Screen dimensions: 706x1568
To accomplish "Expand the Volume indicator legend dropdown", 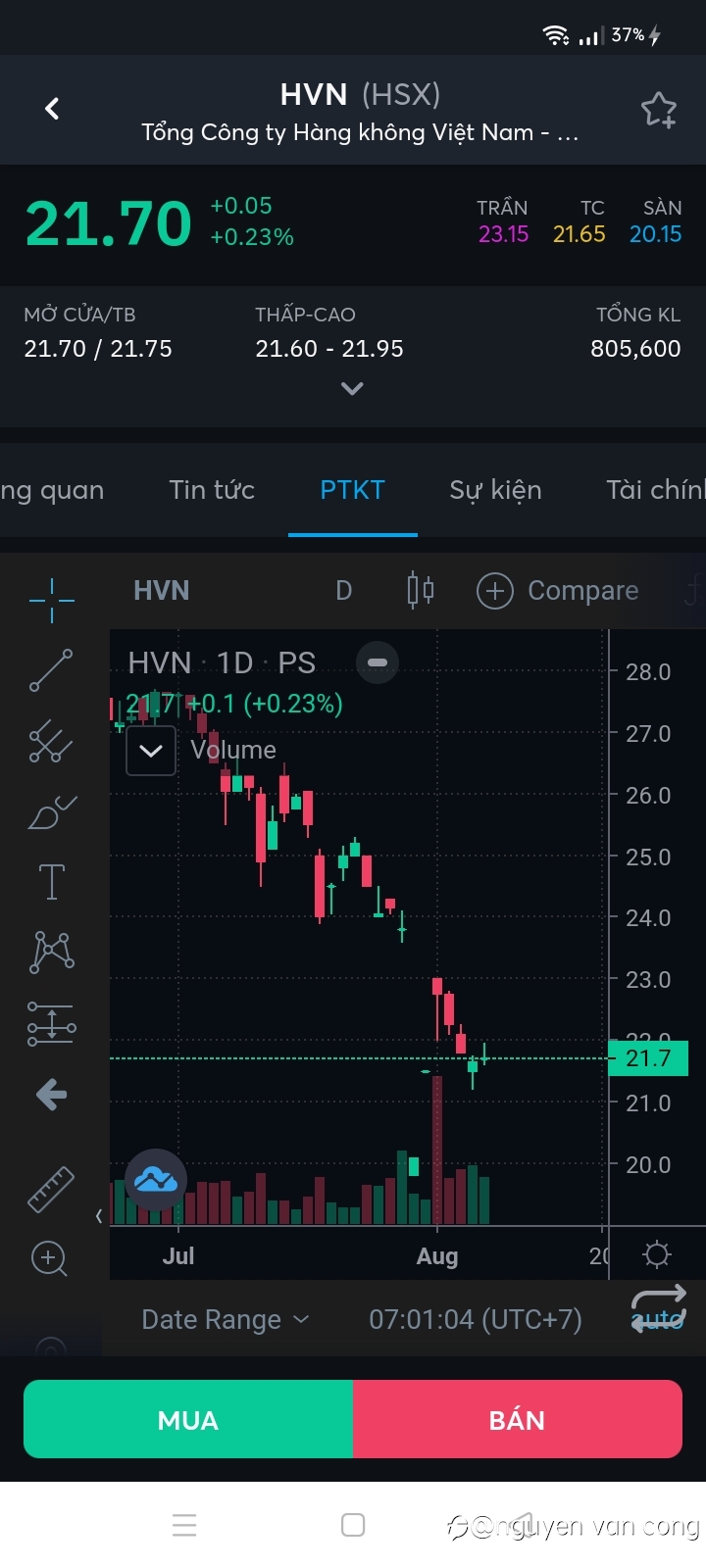I will tap(151, 751).
